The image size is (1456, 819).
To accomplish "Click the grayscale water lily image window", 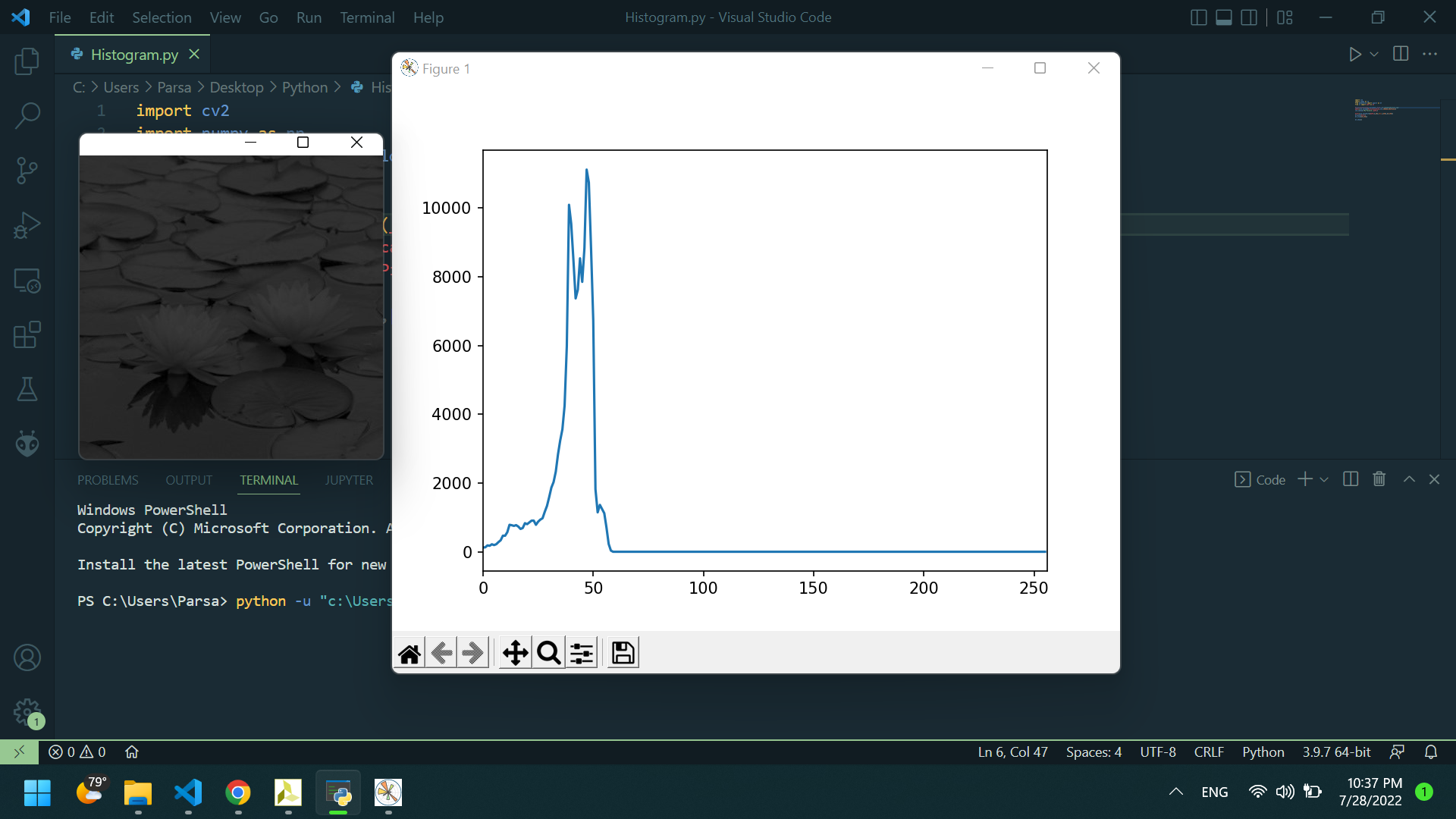I will (x=231, y=307).
